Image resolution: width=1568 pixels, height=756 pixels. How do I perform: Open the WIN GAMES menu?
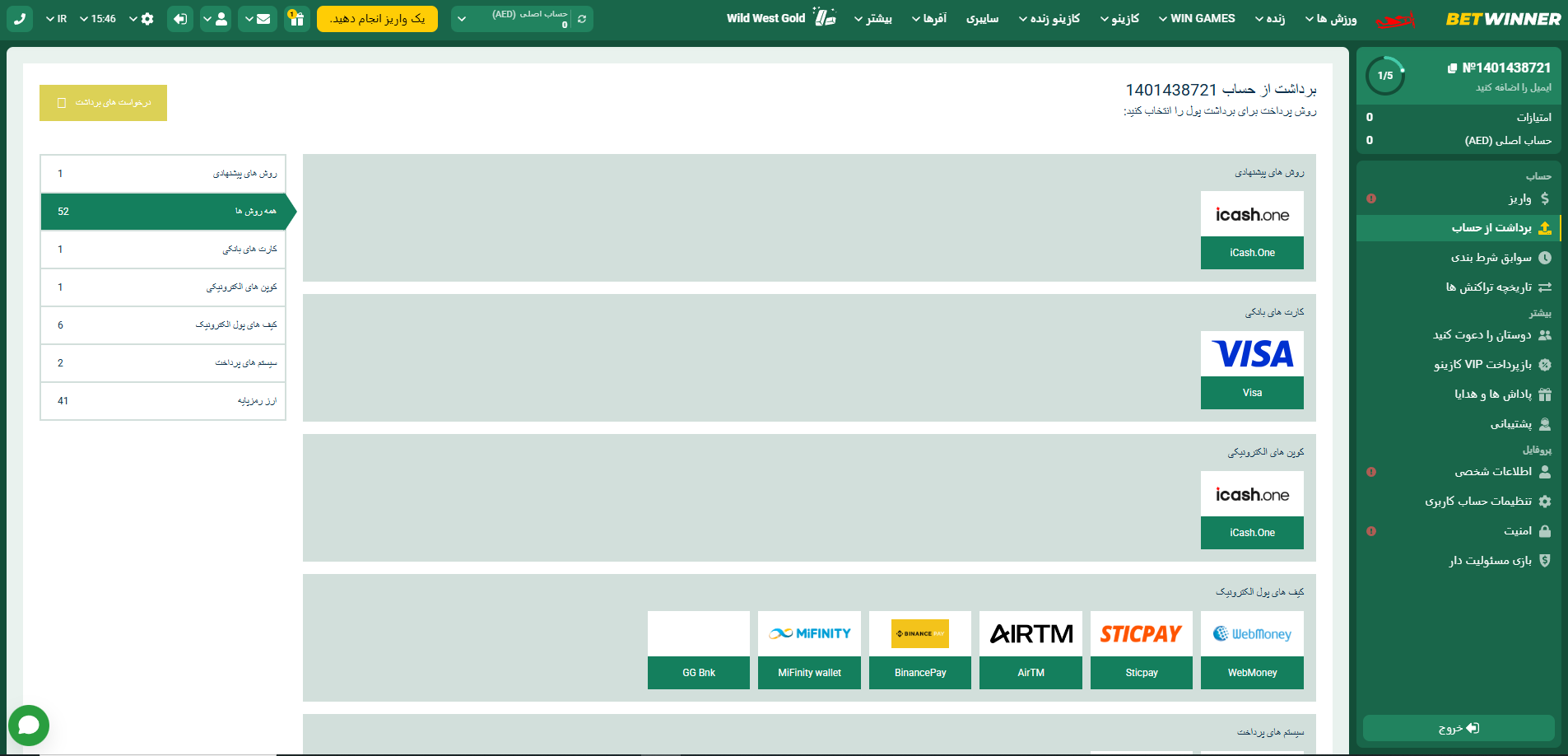click(x=1196, y=18)
